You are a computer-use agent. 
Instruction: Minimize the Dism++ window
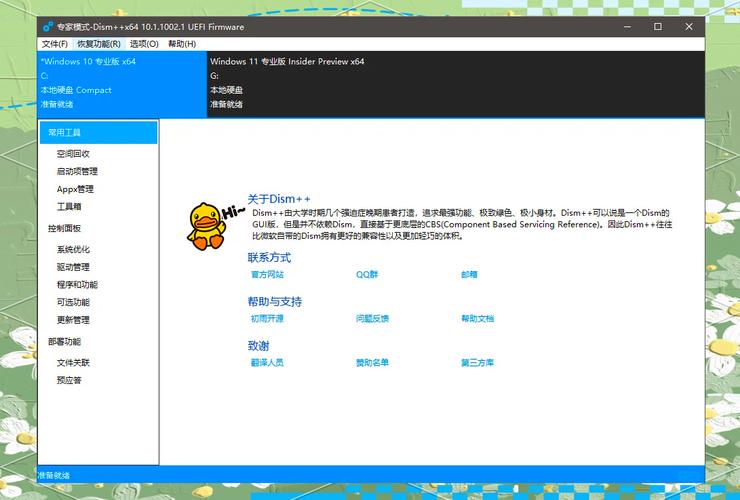click(x=627, y=27)
